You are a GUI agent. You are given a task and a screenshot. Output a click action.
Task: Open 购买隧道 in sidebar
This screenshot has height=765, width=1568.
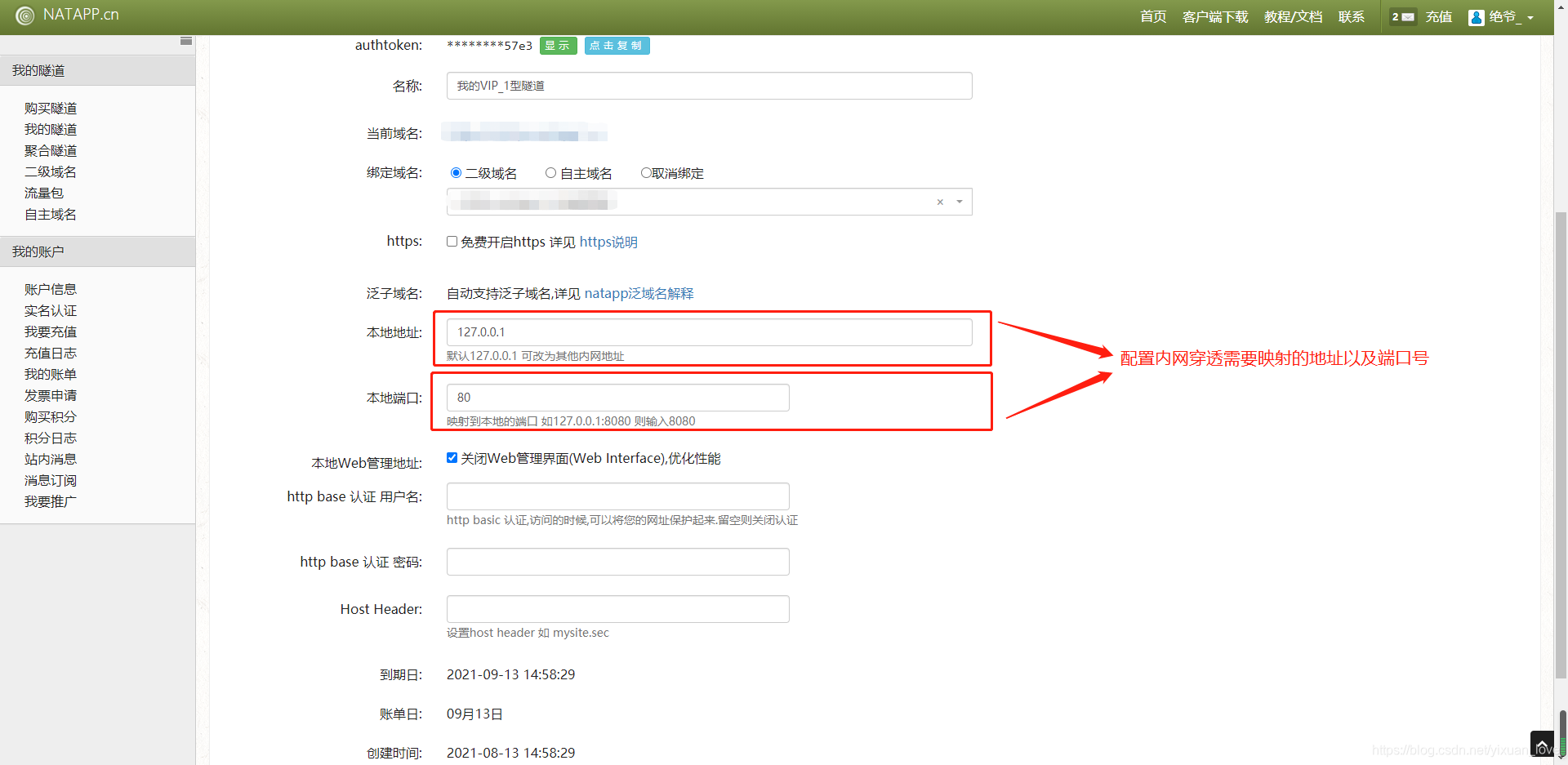(51, 109)
